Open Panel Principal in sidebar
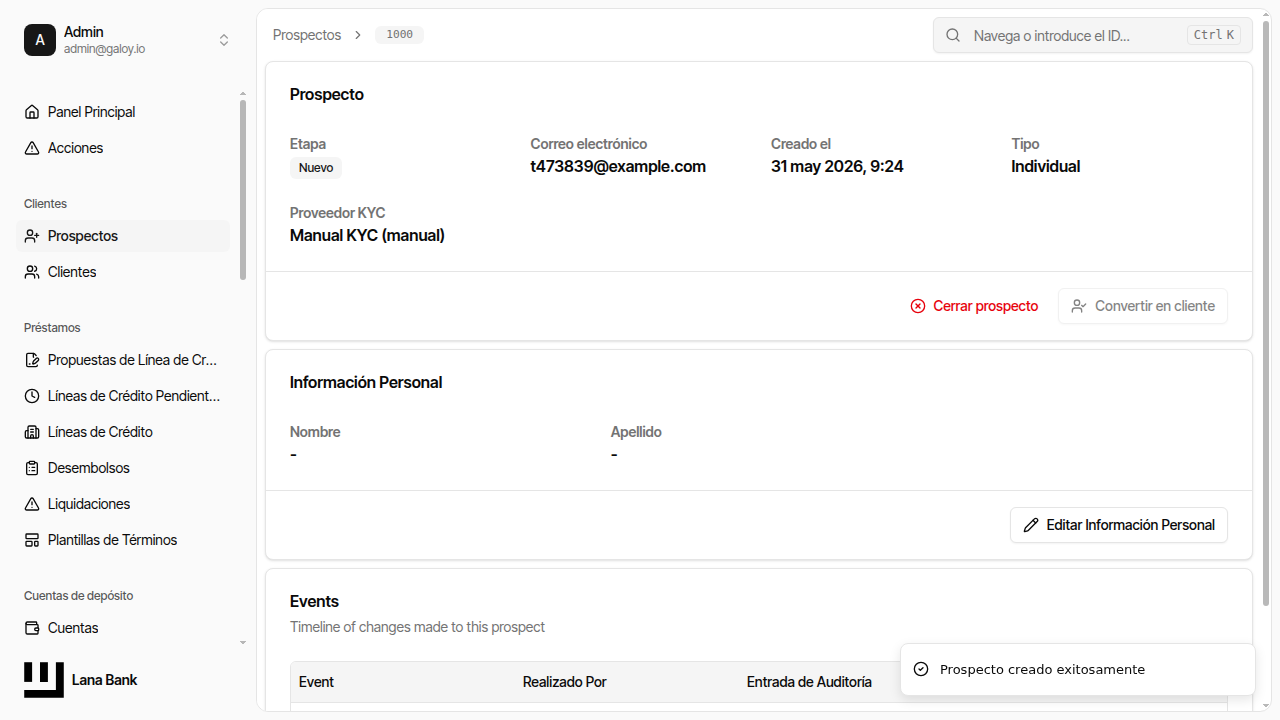This screenshot has width=1280, height=720. click(124, 112)
